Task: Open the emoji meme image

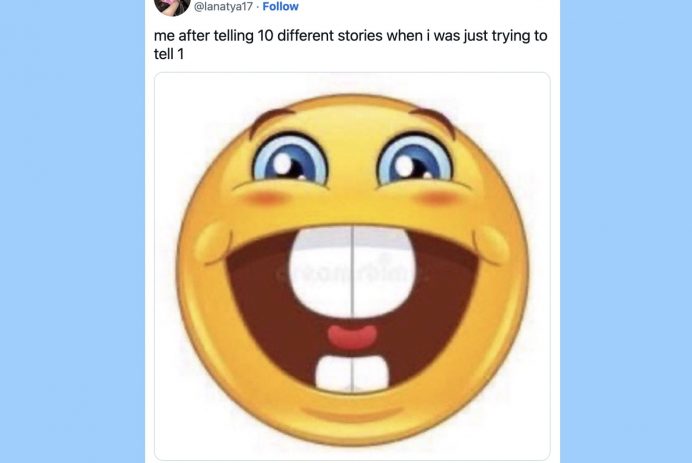Action: pos(352,265)
